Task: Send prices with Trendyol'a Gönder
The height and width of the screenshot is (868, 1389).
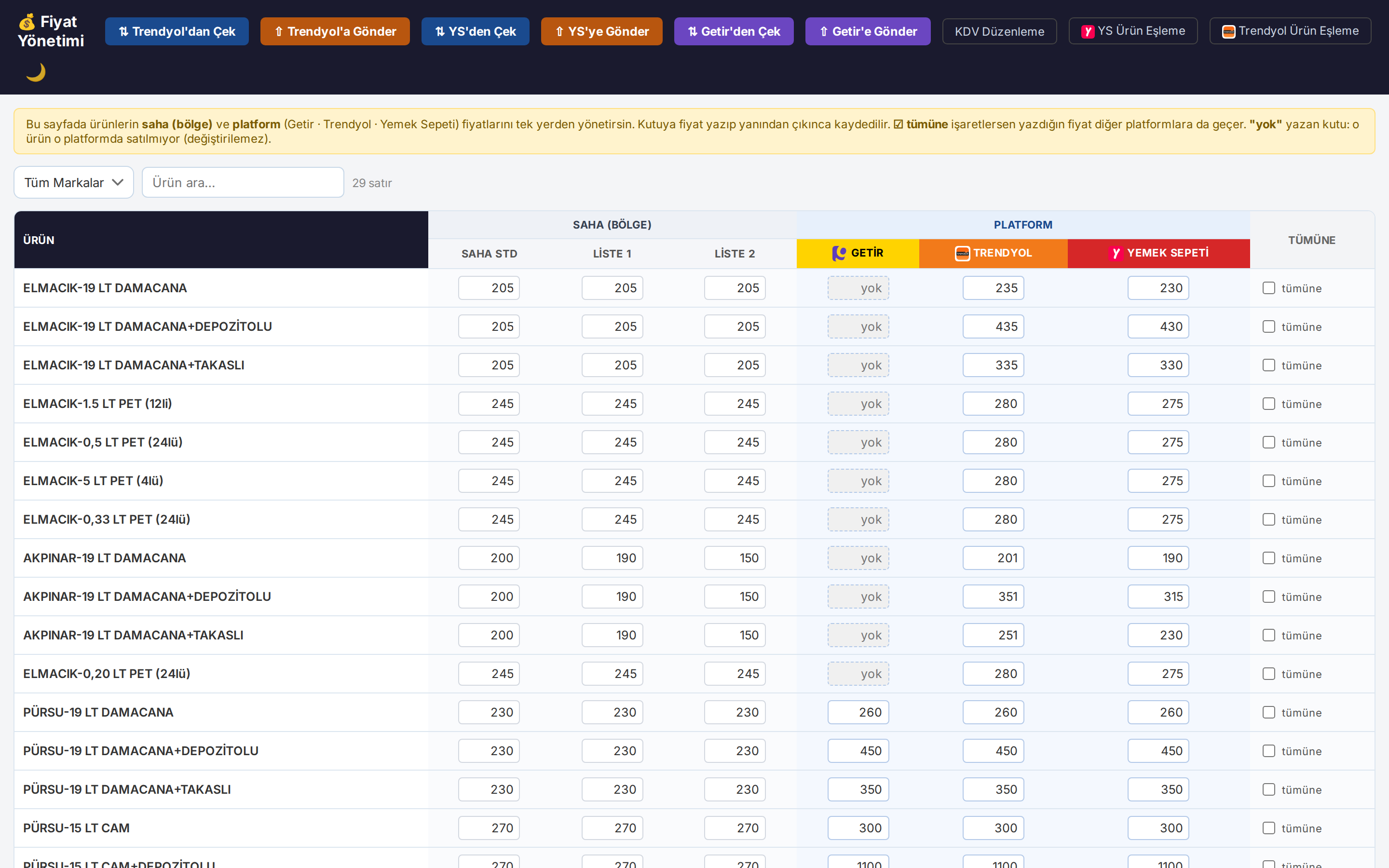Action: point(335,31)
